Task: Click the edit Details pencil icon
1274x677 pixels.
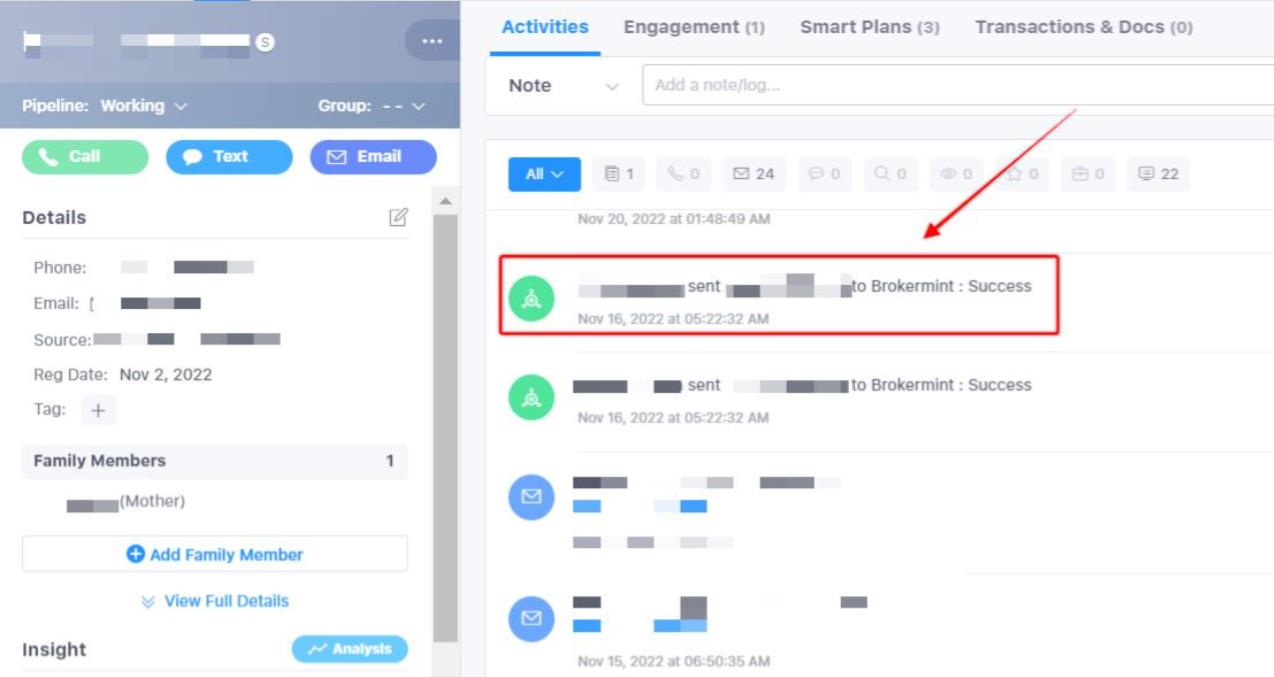Action: click(x=398, y=217)
